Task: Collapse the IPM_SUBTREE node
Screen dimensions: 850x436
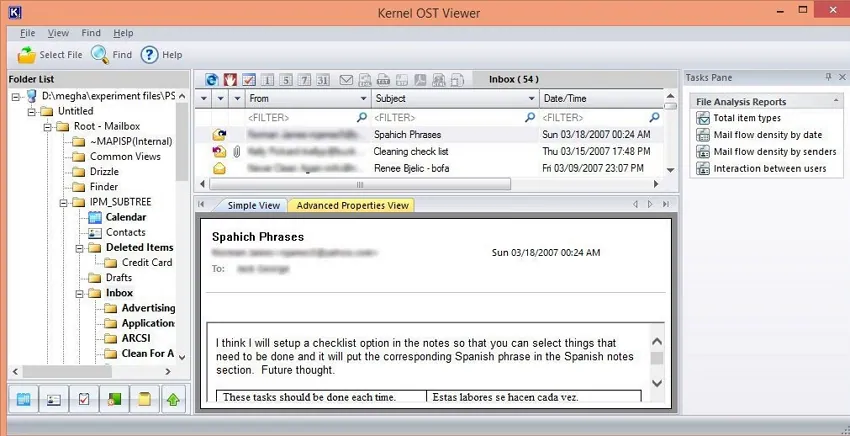Action: coord(63,202)
